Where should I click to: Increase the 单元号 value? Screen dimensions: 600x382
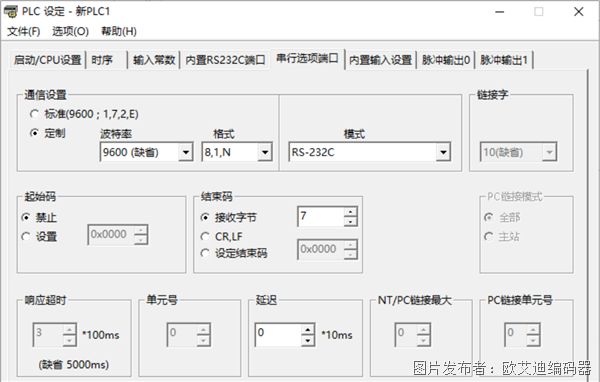click(x=204, y=329)
